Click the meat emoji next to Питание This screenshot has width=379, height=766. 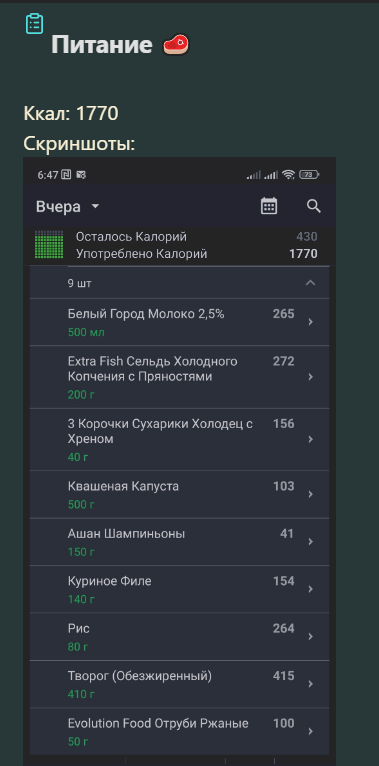[176, 44]
